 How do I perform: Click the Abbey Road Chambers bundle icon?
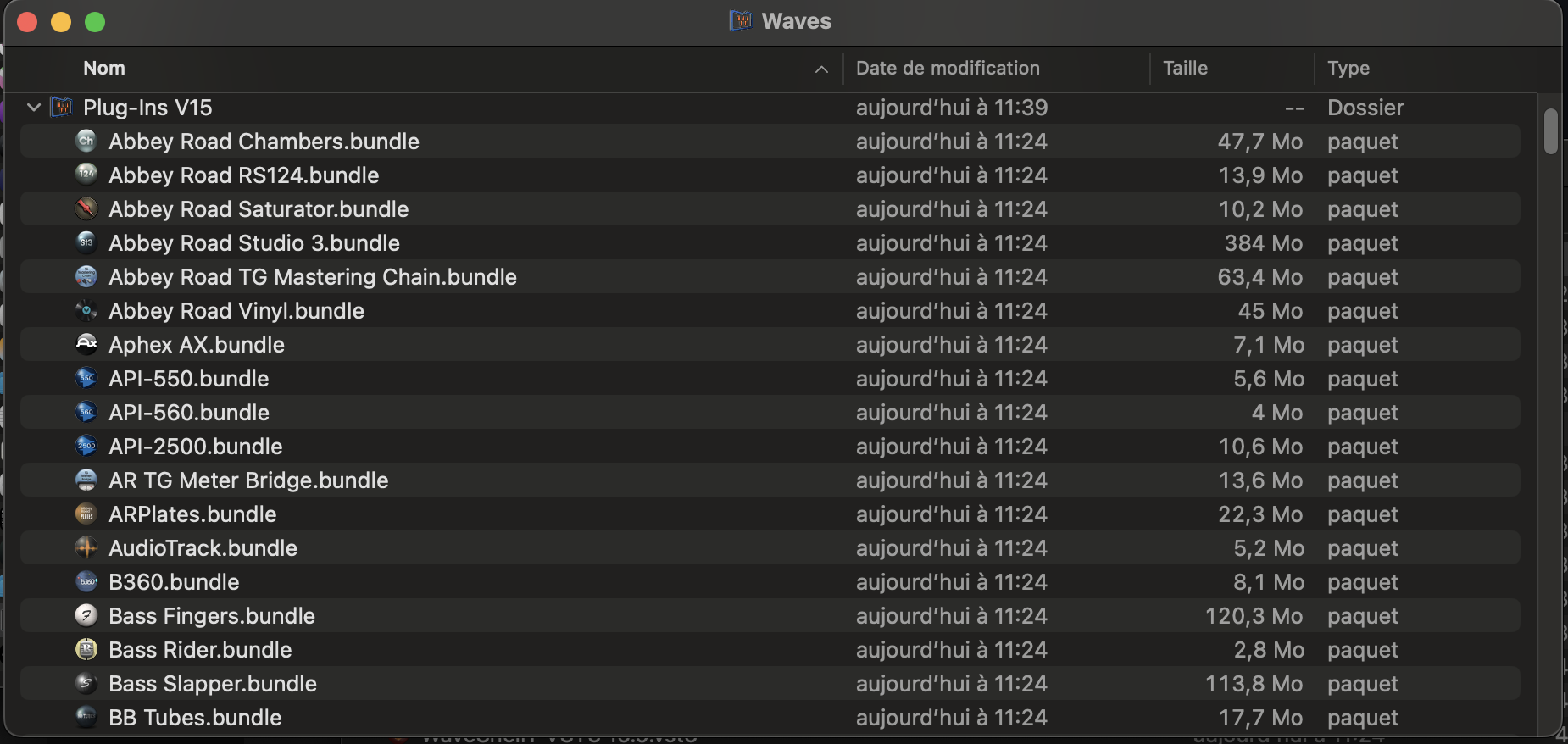[x=86, y=141]
